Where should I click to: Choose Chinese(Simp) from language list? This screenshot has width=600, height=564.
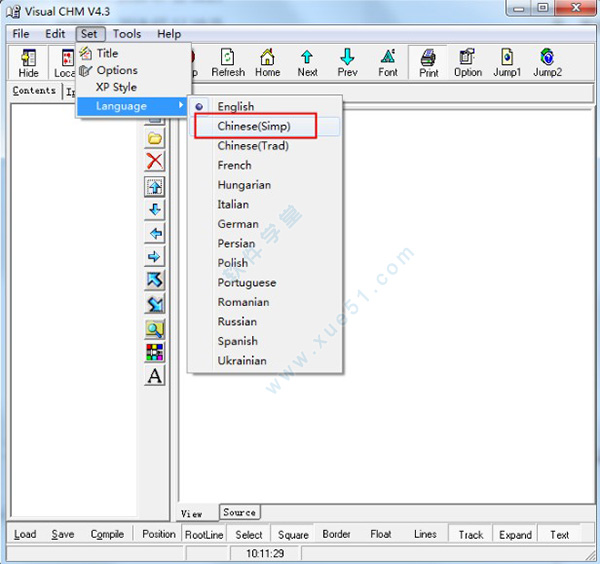[x=253, y=126]
